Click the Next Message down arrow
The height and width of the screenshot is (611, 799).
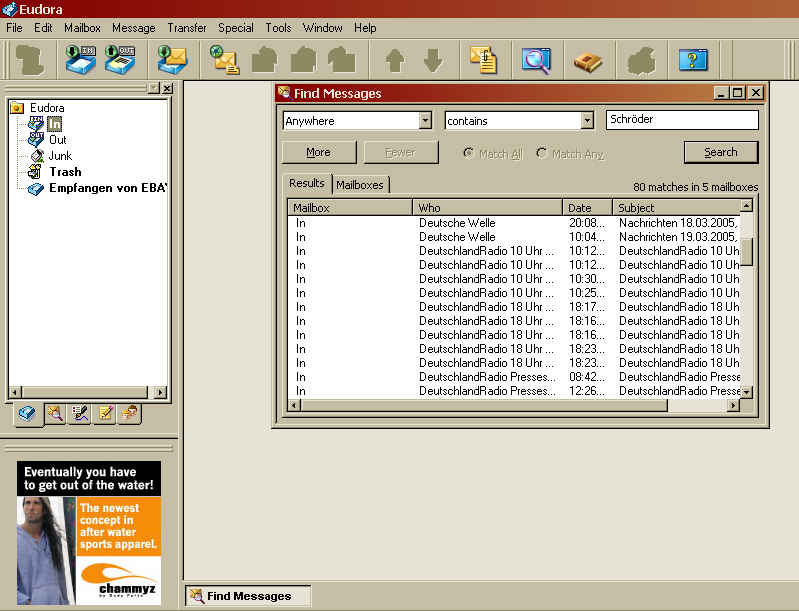coord(433,61)
